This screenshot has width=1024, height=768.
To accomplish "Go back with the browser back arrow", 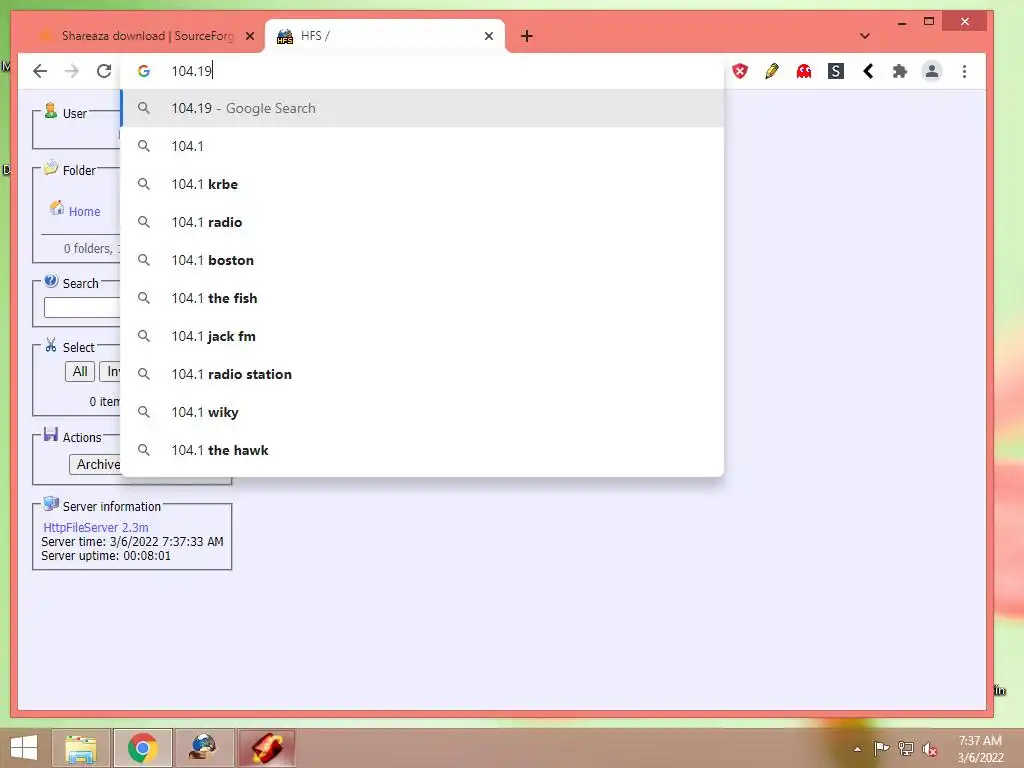I will pyautogui.click(x=40, y=71).
